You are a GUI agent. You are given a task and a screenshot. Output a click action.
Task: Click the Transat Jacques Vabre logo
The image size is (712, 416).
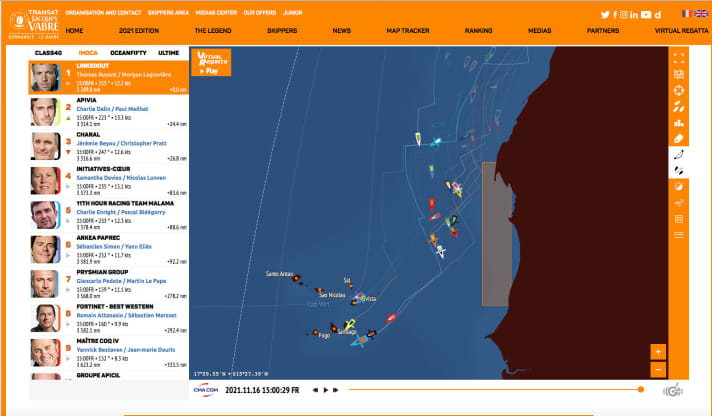[34, 24]
